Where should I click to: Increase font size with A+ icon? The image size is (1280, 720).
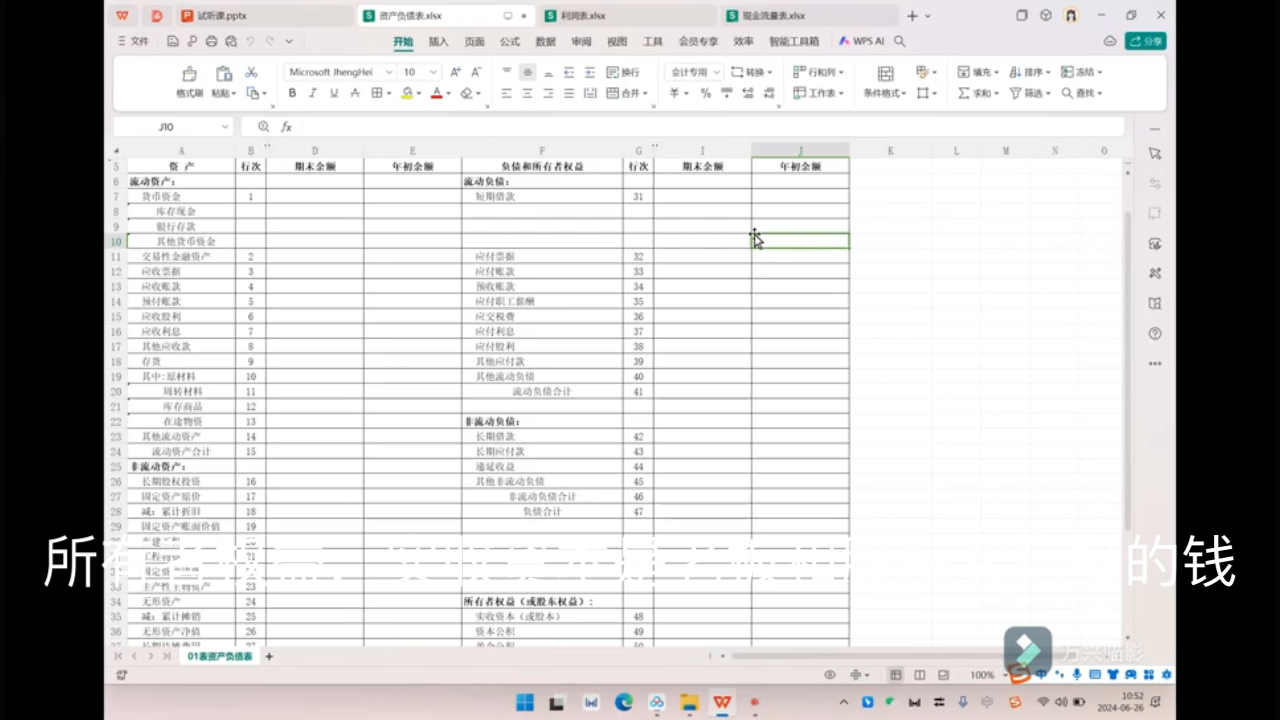click(456, 72)
